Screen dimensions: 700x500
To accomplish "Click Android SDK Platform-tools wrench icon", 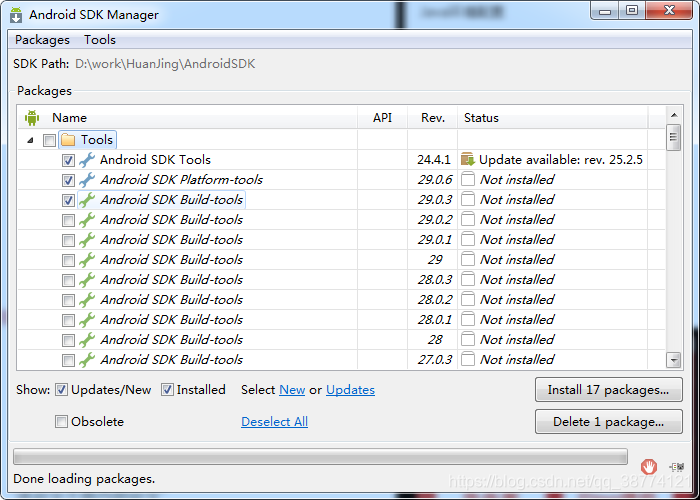I will pyautogui.click(x=87, y=180).
